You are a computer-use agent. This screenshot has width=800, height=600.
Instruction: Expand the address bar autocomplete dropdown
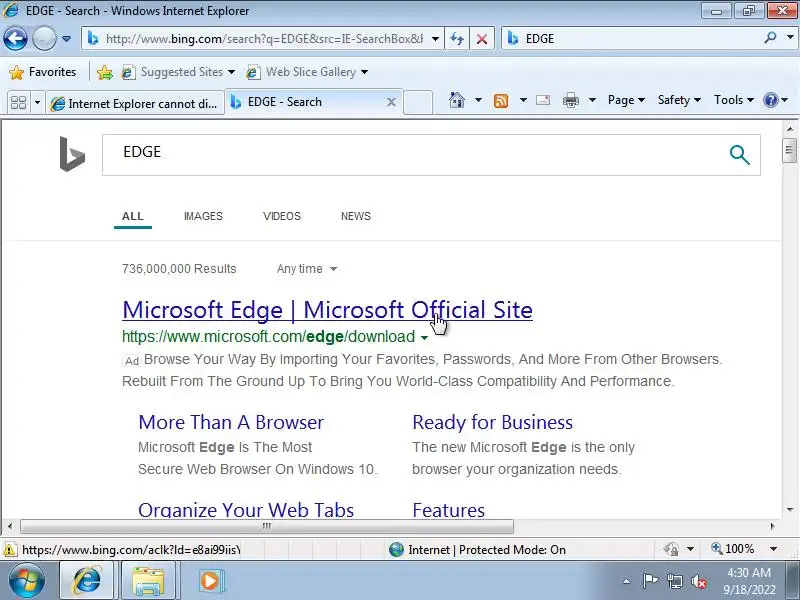click(435, 39)
